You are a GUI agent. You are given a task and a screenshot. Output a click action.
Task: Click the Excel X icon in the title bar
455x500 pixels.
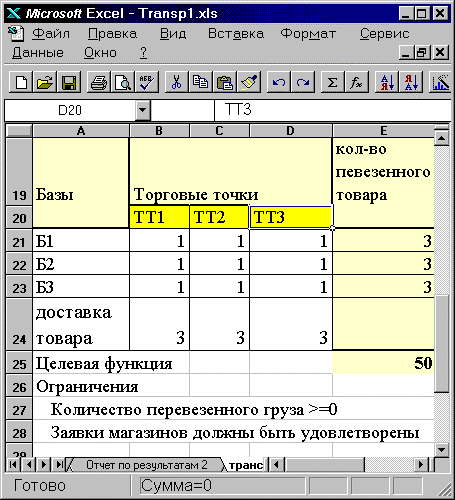(14, 13)
